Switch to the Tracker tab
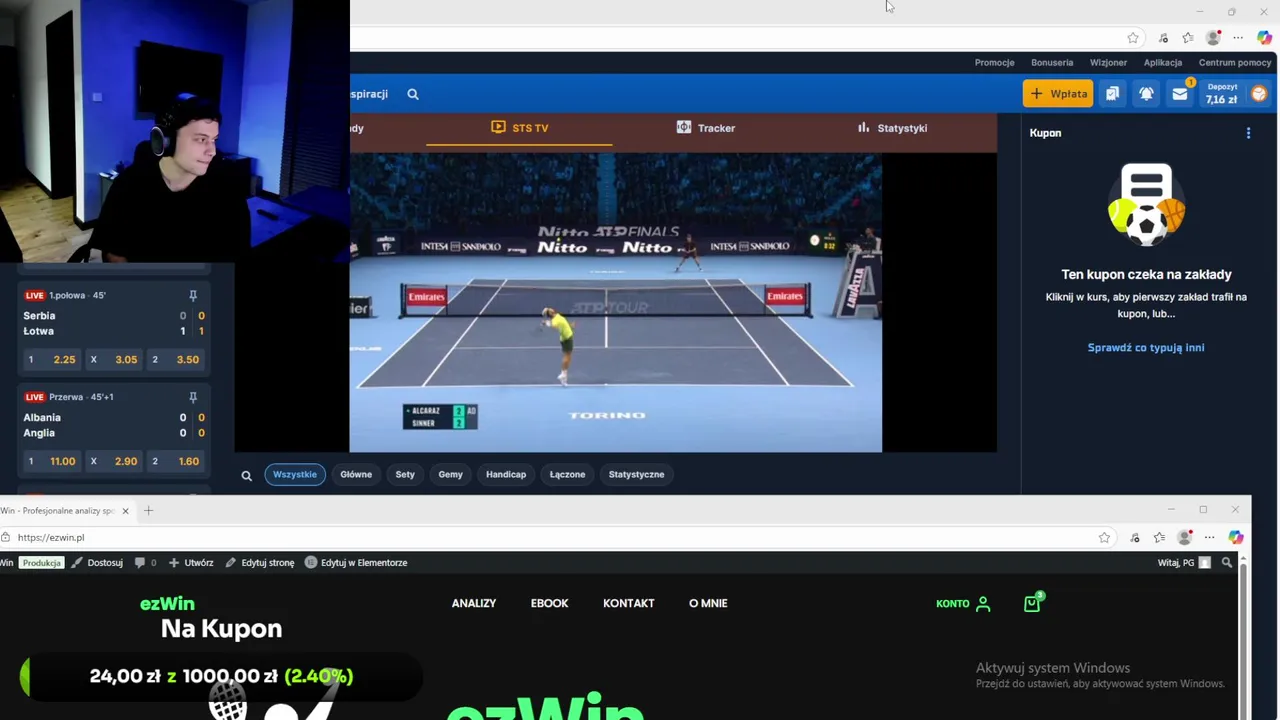The width and height of the screenshot is (1280, 720). click(x=706, y=128)
